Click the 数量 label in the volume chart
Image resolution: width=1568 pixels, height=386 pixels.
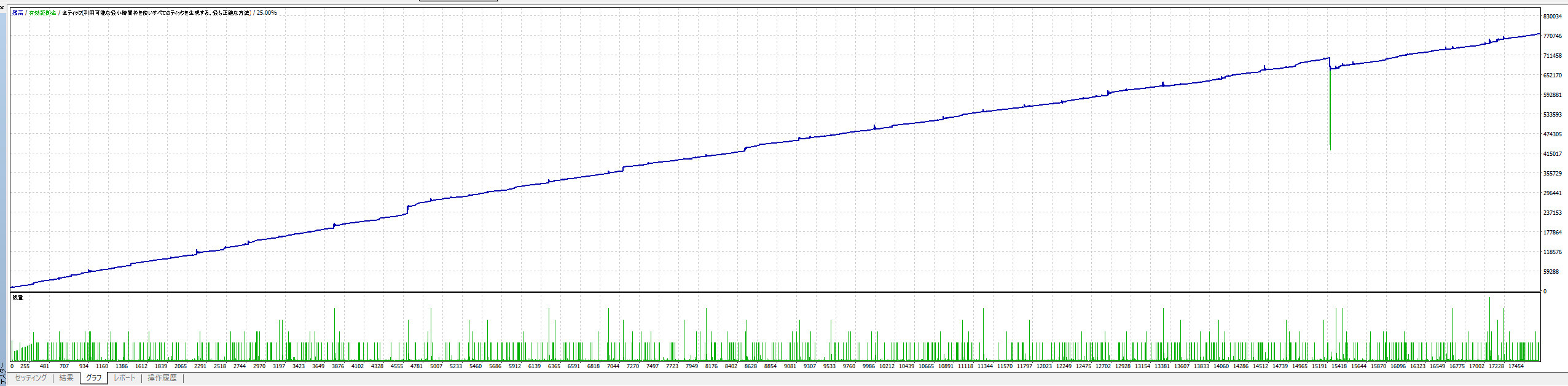pos(18,298)
